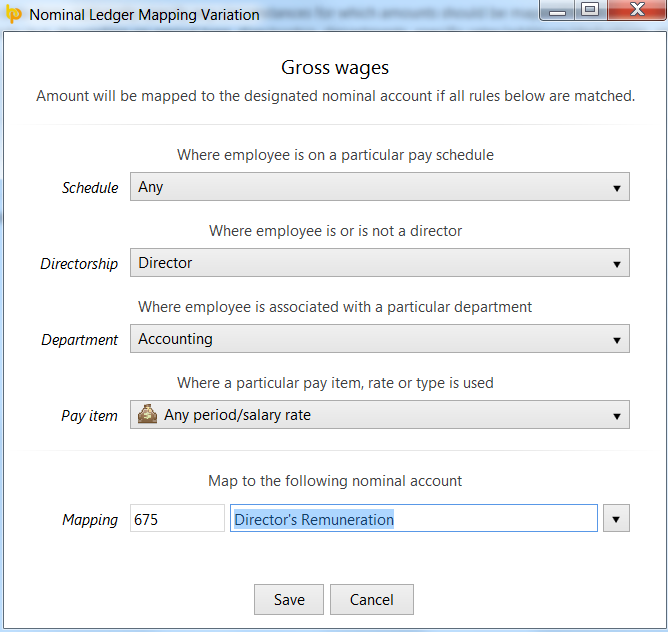Click the Schedule label
Screen dimensions: 668x632
click(x=90, y=188)
